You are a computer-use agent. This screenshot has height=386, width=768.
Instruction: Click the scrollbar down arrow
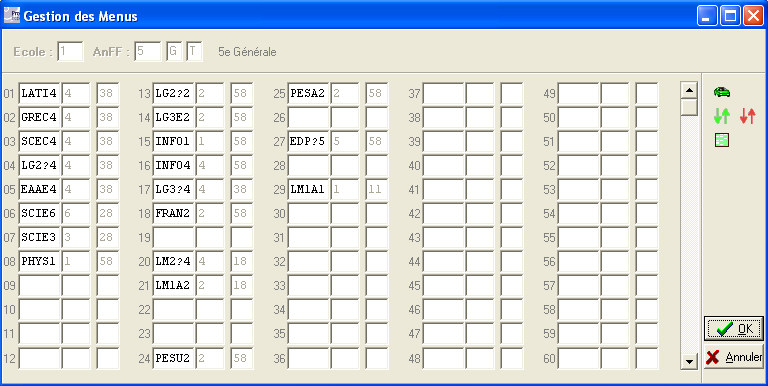click(x=690, y=362)
